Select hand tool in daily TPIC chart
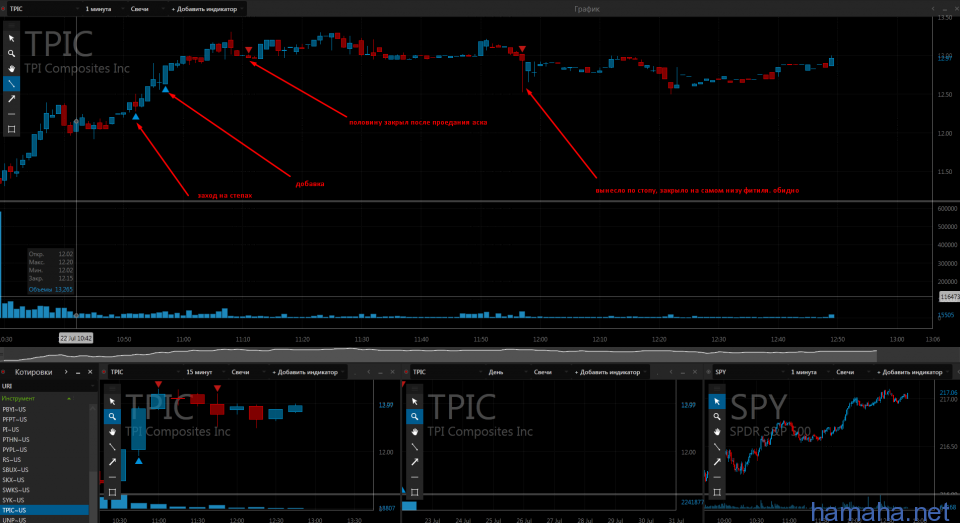 (x=414, y=432)
